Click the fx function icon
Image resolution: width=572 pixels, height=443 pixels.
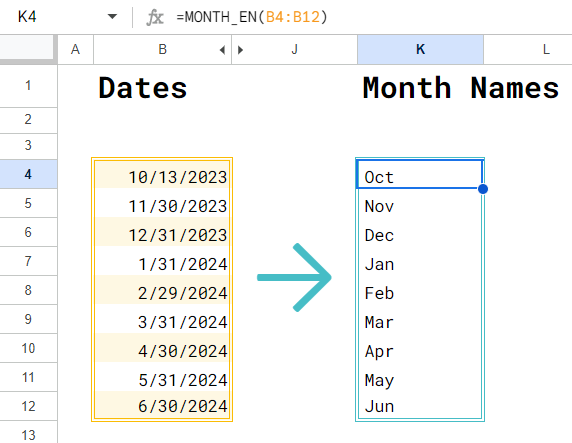[x=155, y=17]
